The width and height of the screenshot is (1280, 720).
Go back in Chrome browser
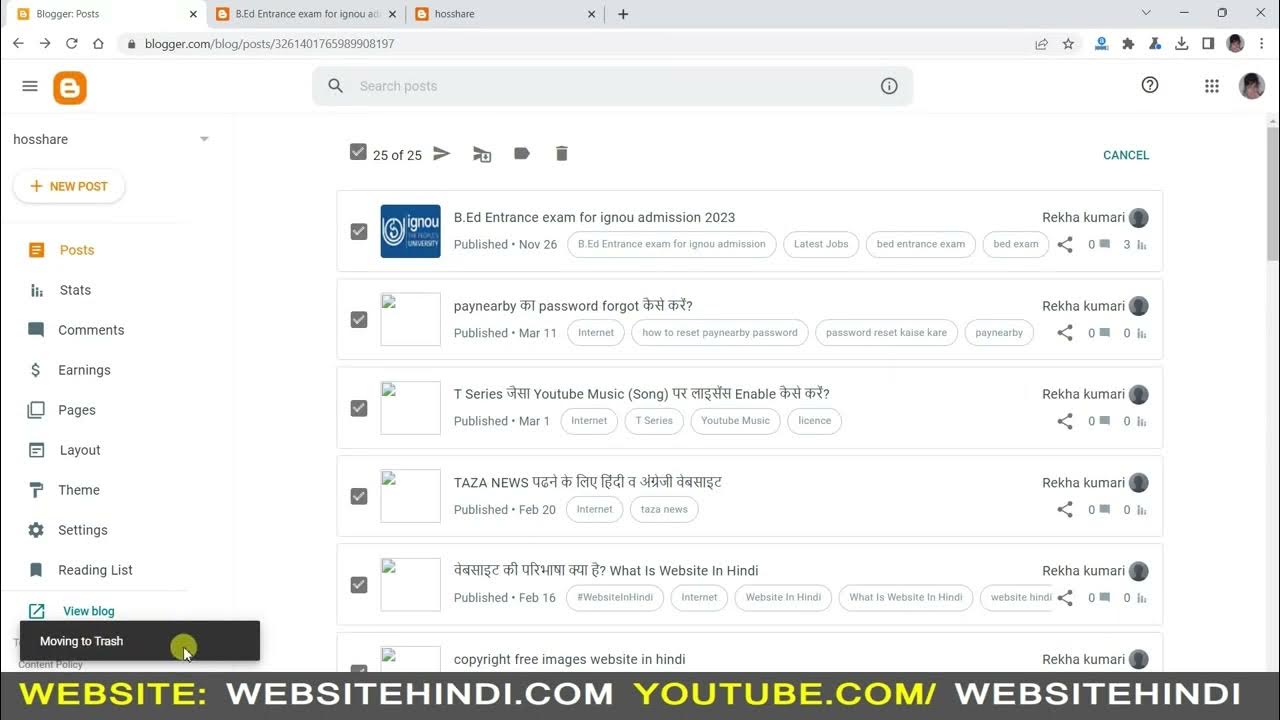click(x=18, y=43)
